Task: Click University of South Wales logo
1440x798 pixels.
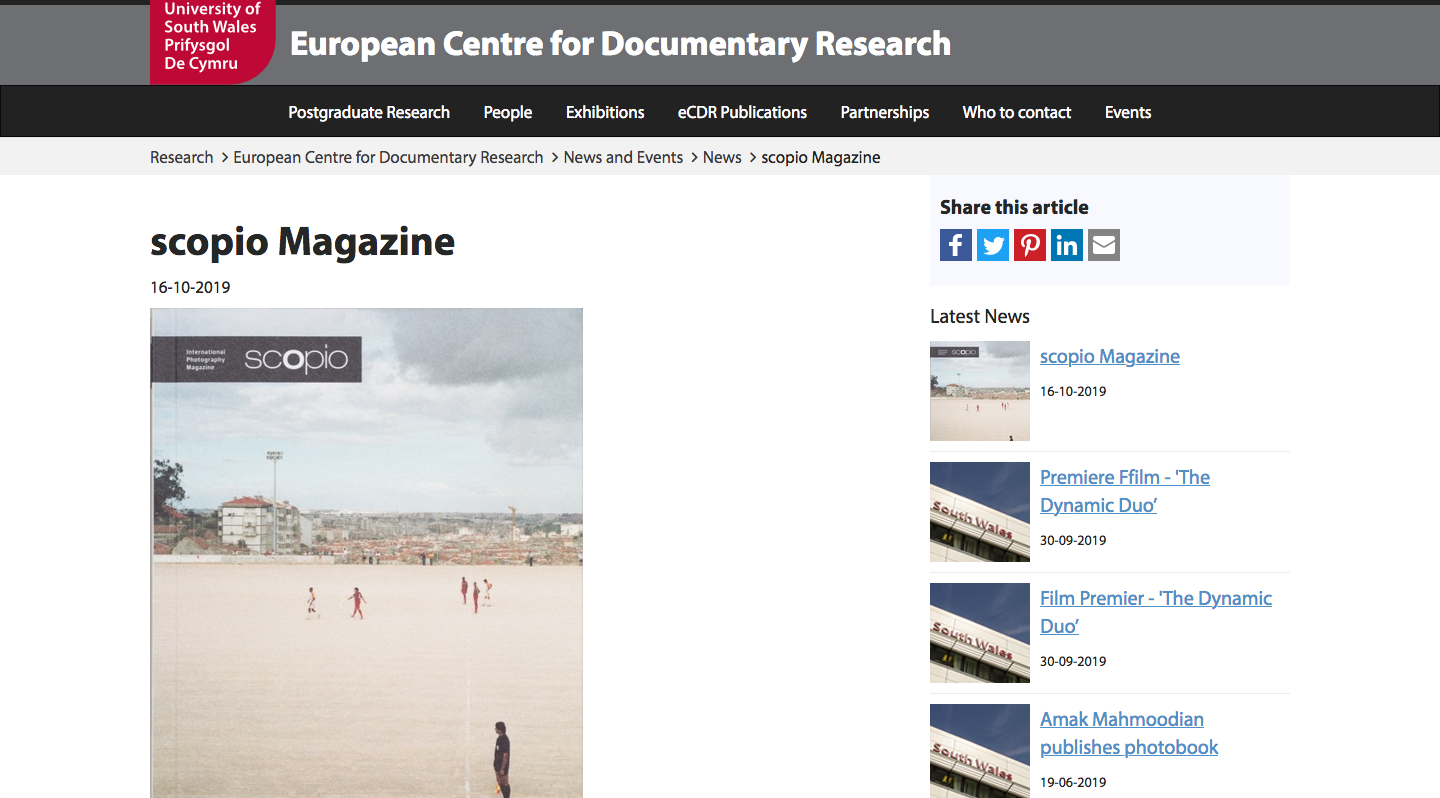Action: click(212, 40)
